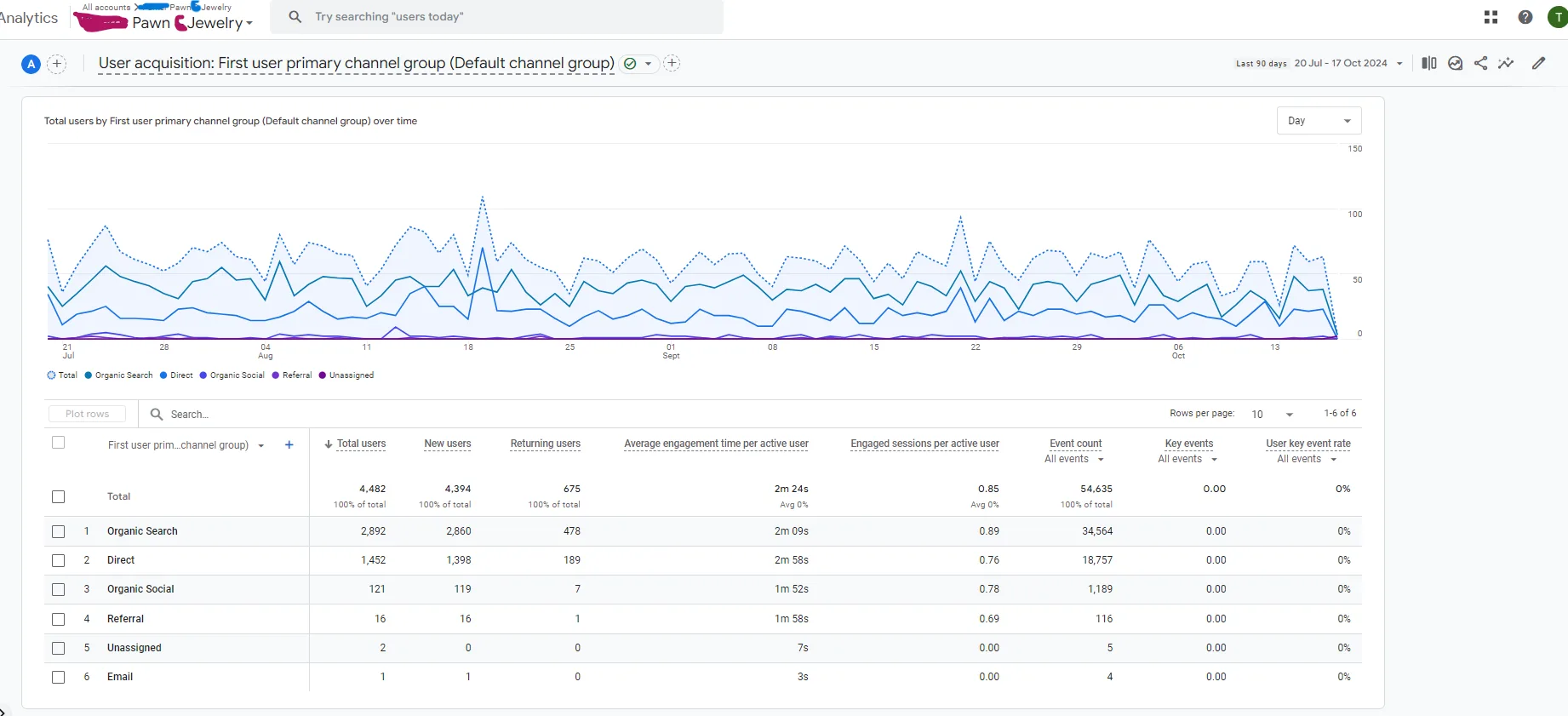This screenshot has width=1568, height=716.
Task: Sort table by Returning users column
Action: coord(546,444)
